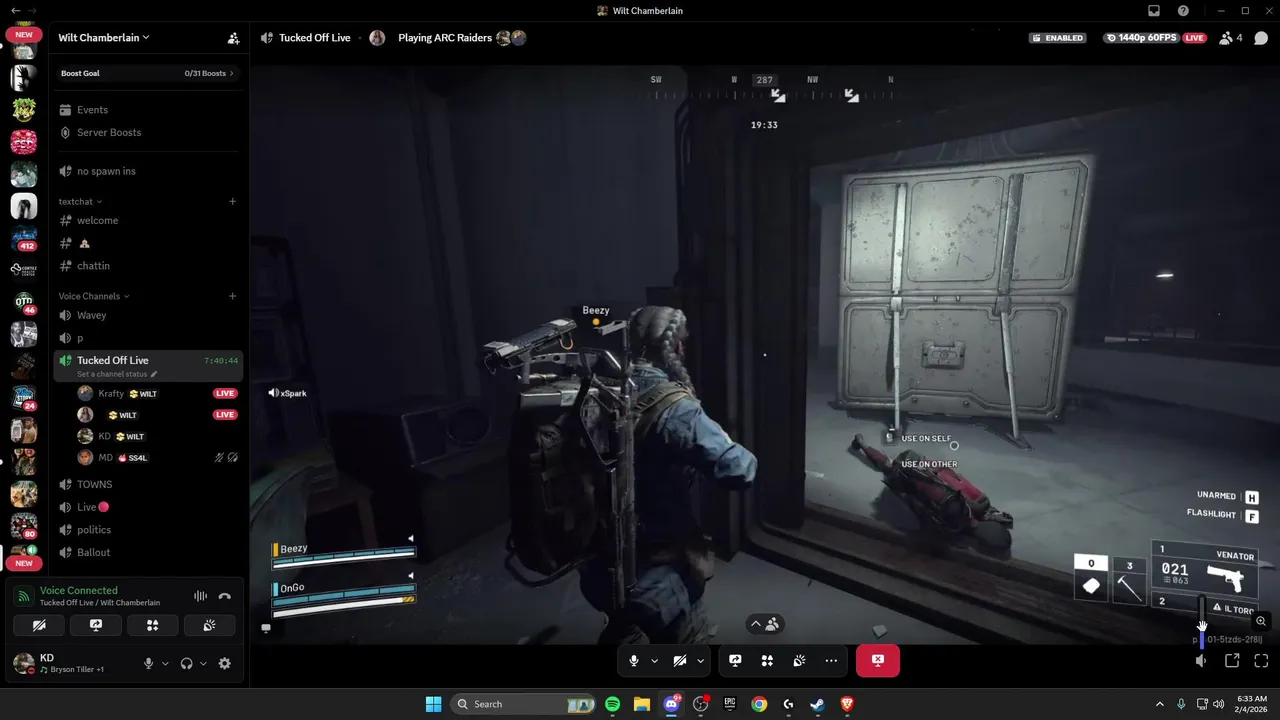
Task: Open more options ellipsis in stream controls
Action: coord(831,661)
